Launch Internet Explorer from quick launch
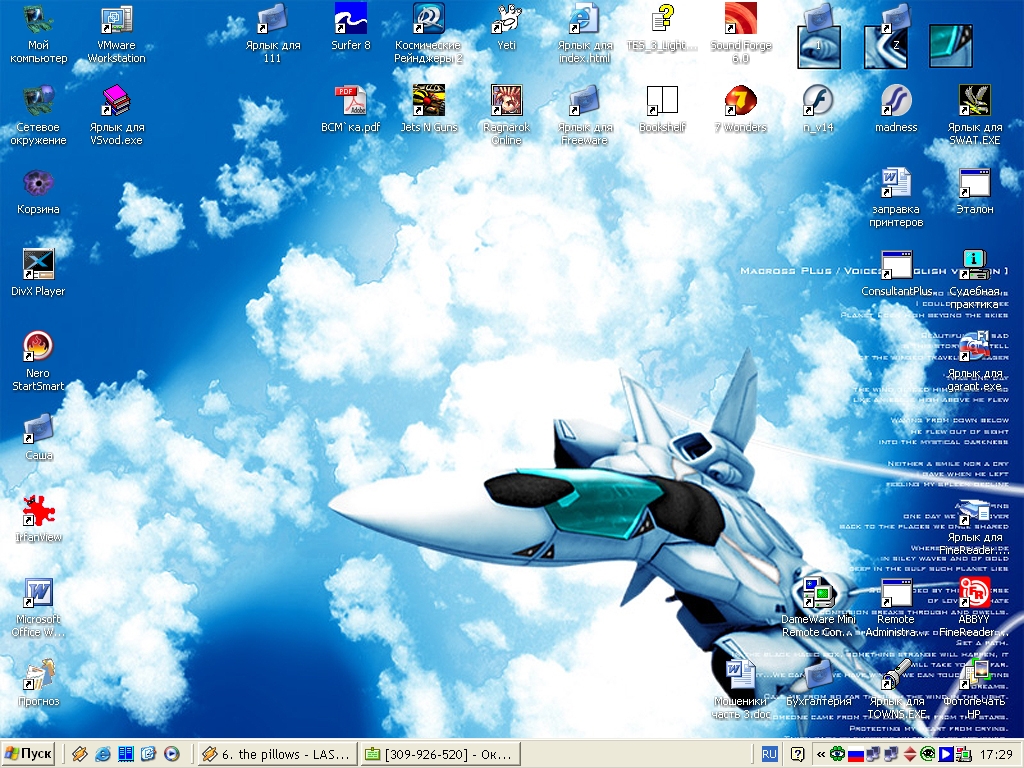The height and width of the screenshot is (768, 1024). (x=103, y=754)
